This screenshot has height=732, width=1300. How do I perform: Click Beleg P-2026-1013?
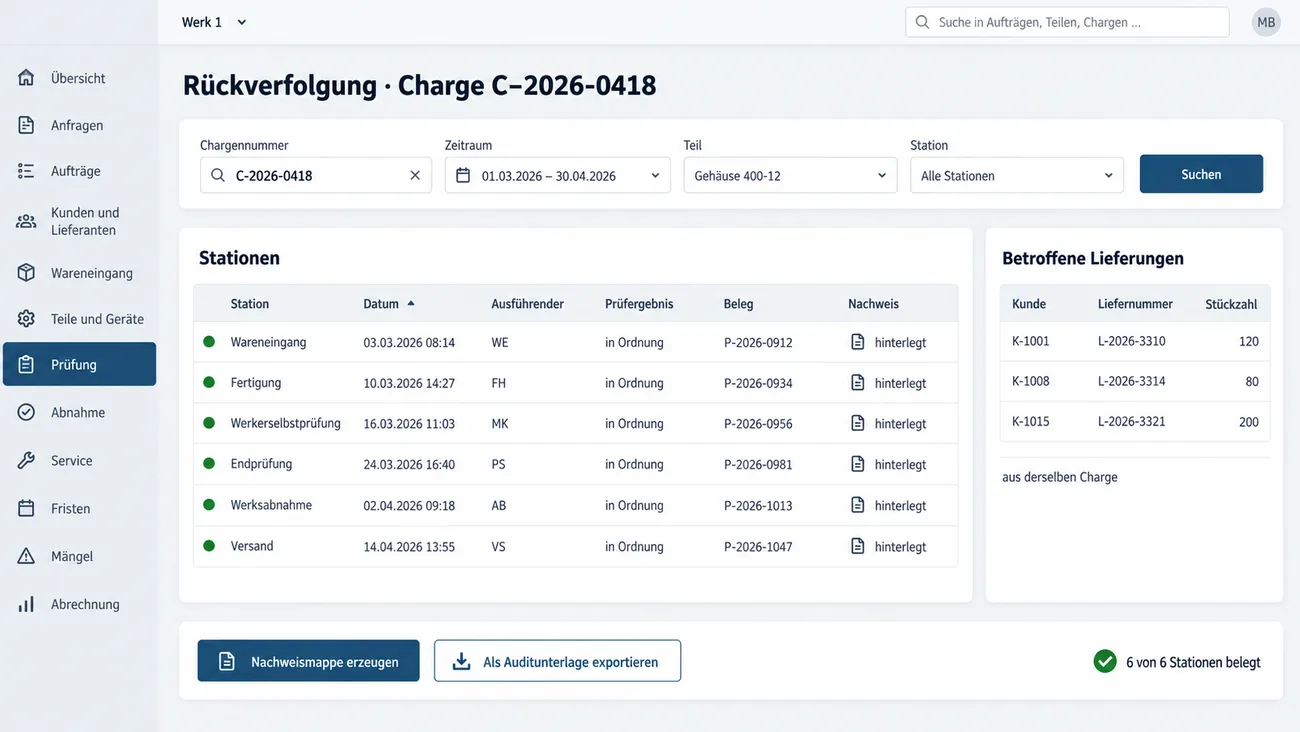click(758, 505)
